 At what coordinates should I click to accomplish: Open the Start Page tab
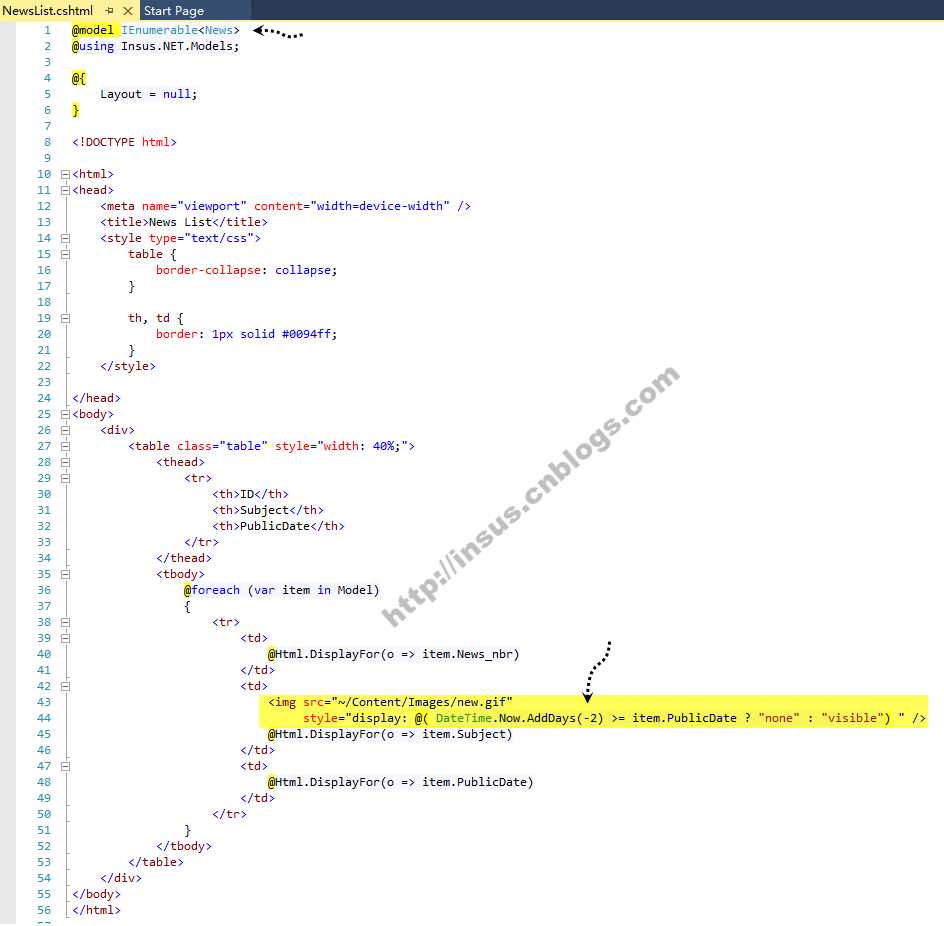[x=174, y=11]
